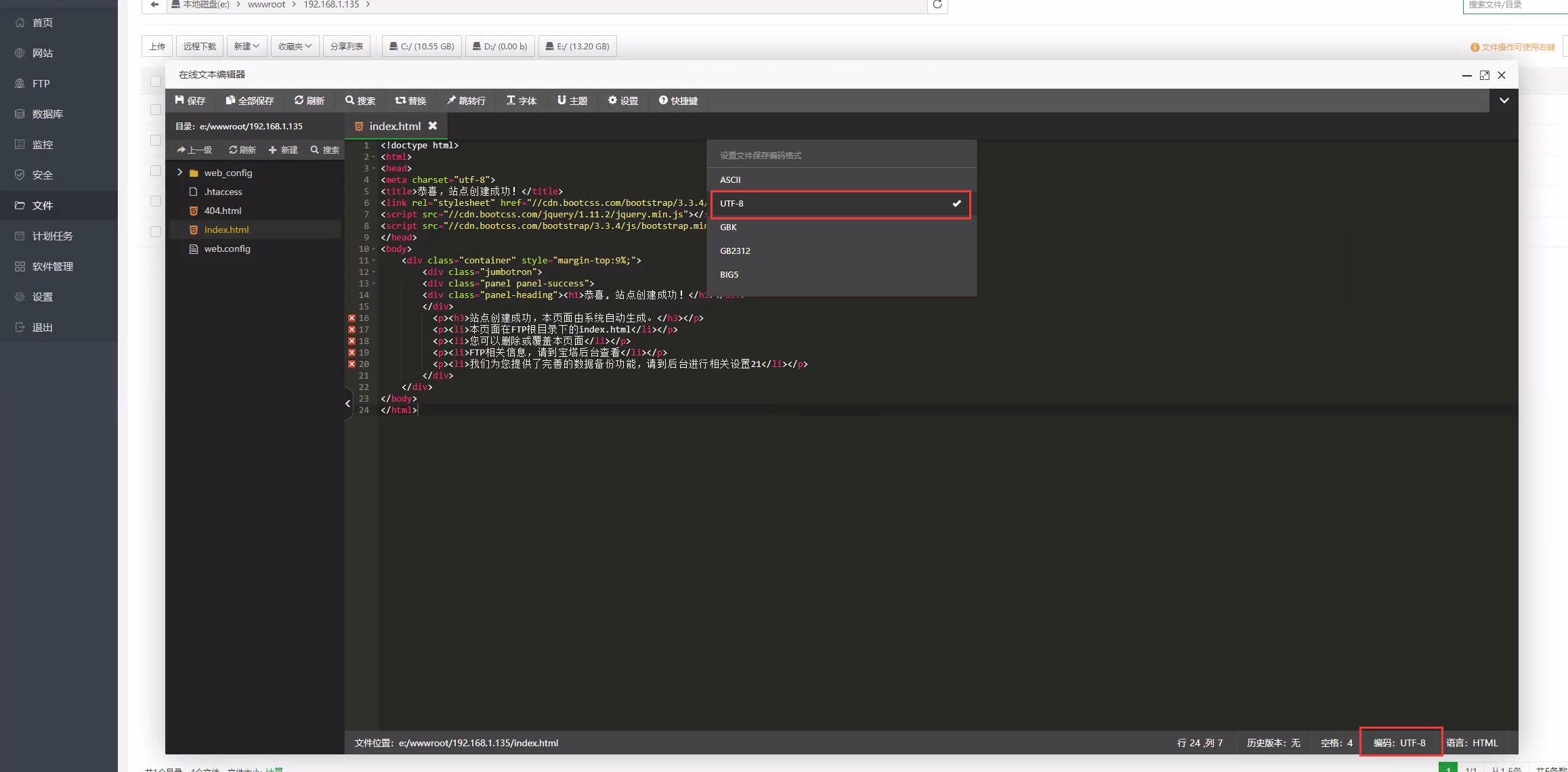Click 全部保存 to save all files

(250, 100)
